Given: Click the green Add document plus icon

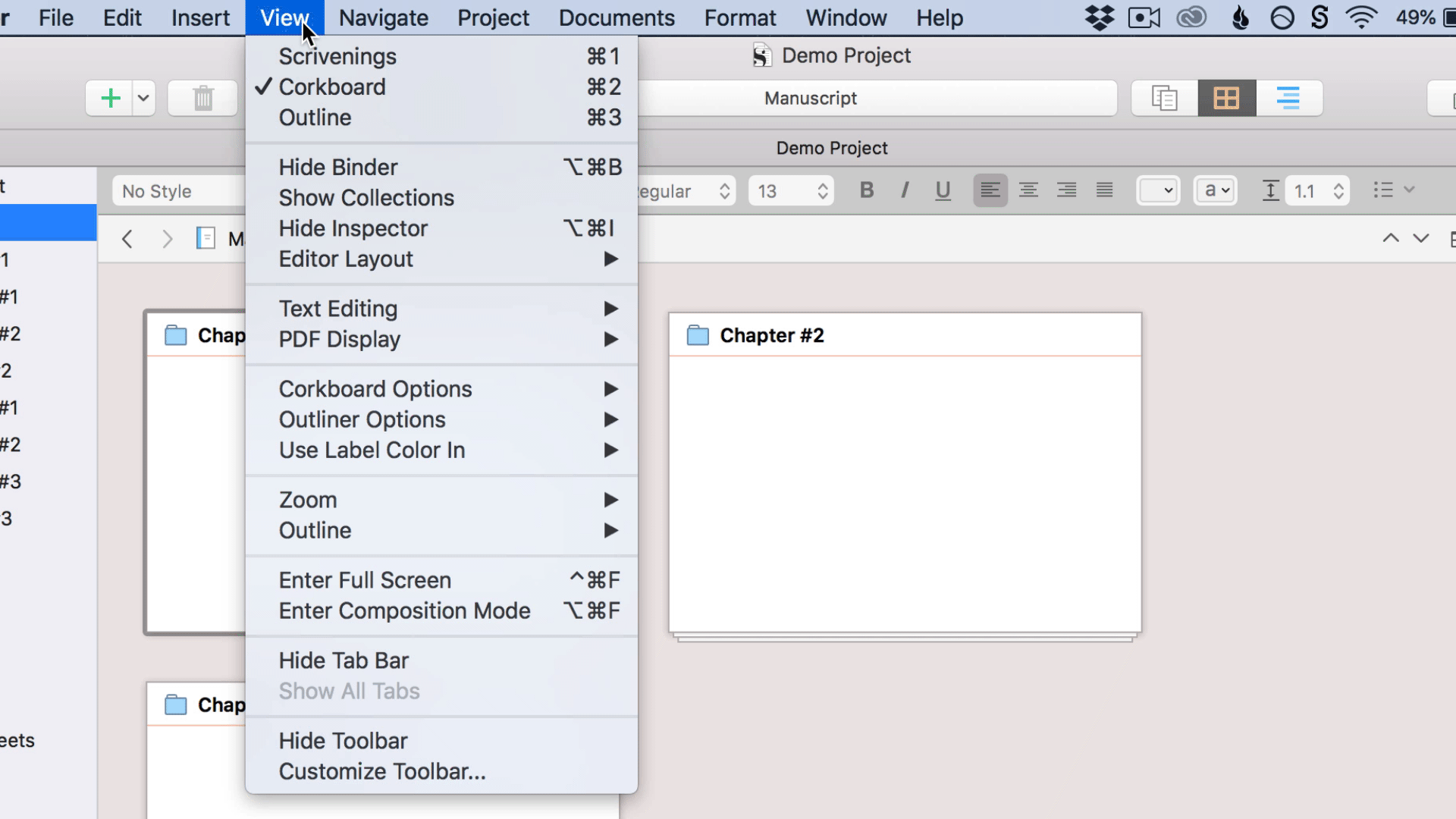Looking at the screenshot, I should click(x=111, y=99).
